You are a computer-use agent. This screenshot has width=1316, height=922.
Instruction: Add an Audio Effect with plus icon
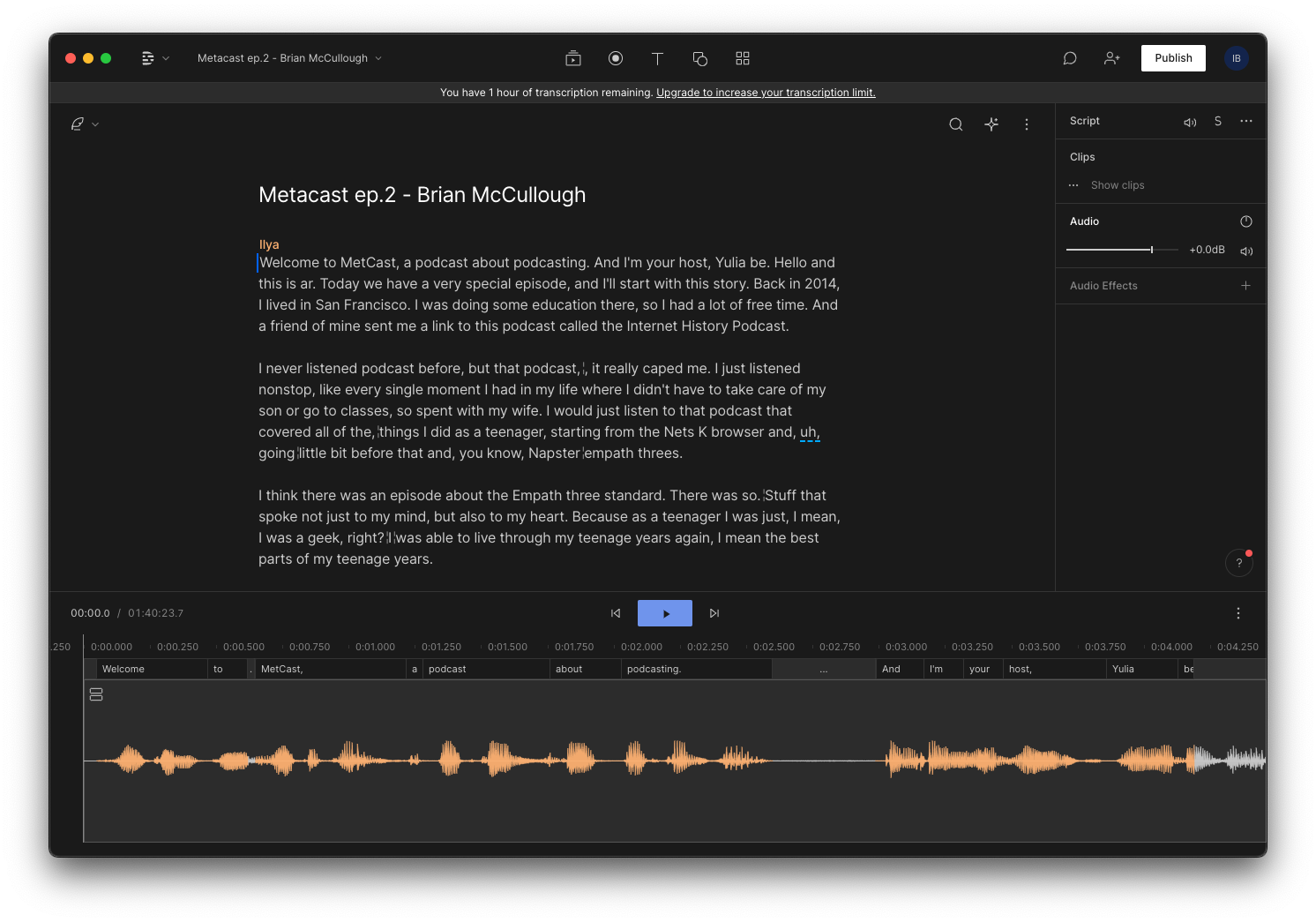pos(1246,286)
